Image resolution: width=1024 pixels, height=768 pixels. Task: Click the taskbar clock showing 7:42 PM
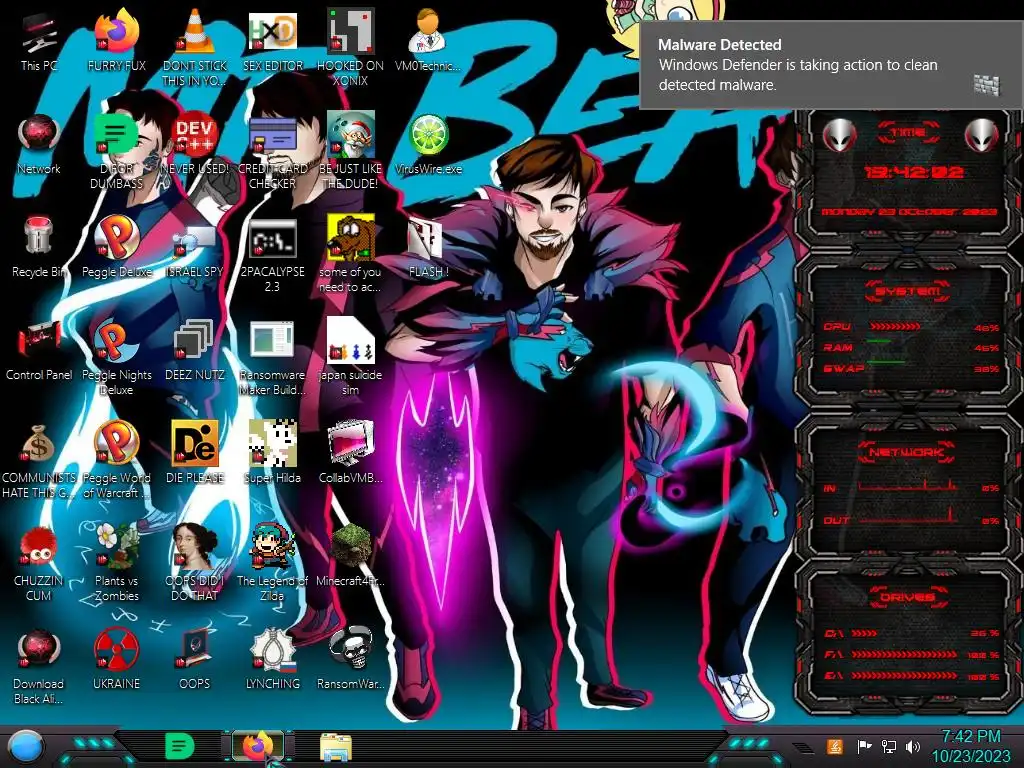click(970, 746)
